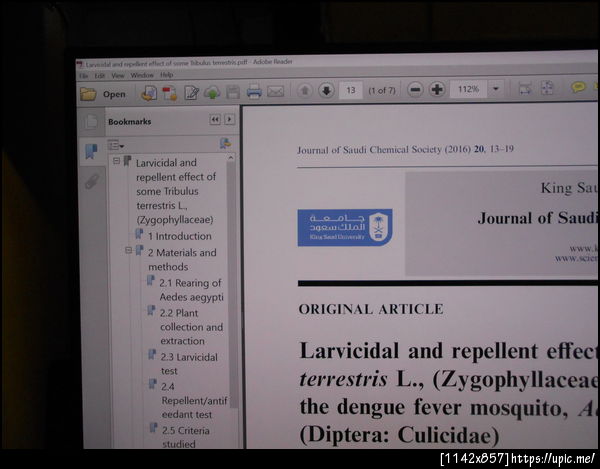
Task: Collapse the 2 Materials and methods bookmark
Action: (129, 251)
